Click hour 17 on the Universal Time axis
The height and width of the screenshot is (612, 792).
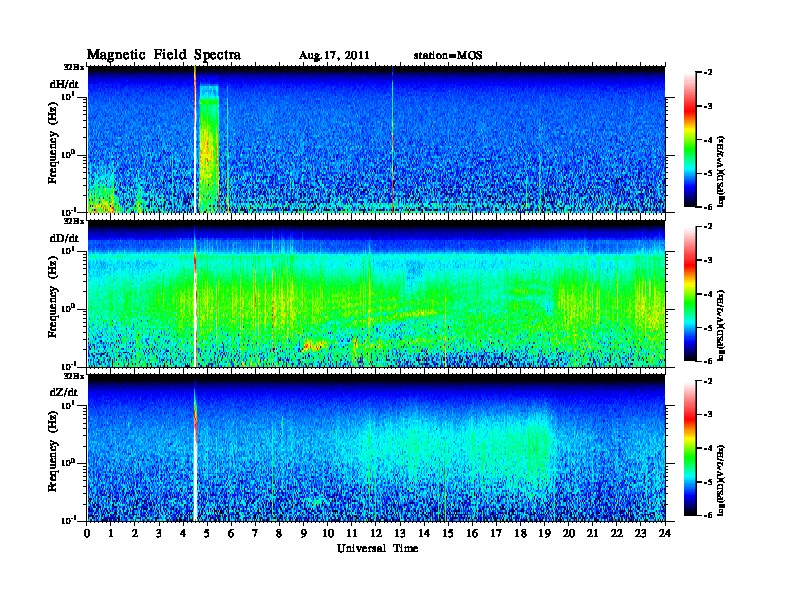click(497, 533)
